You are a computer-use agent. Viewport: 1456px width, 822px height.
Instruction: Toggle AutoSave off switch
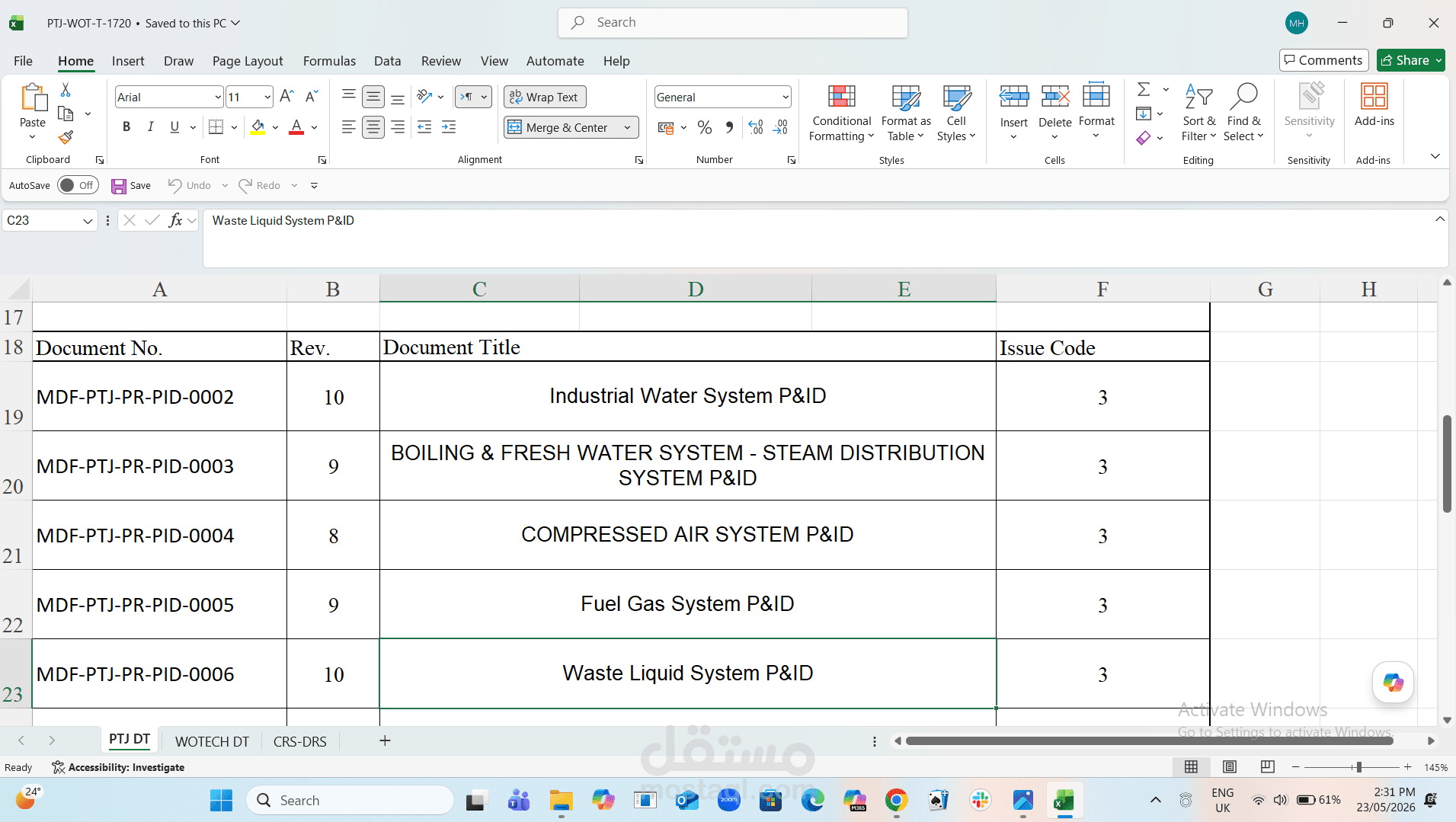(78, 185)
